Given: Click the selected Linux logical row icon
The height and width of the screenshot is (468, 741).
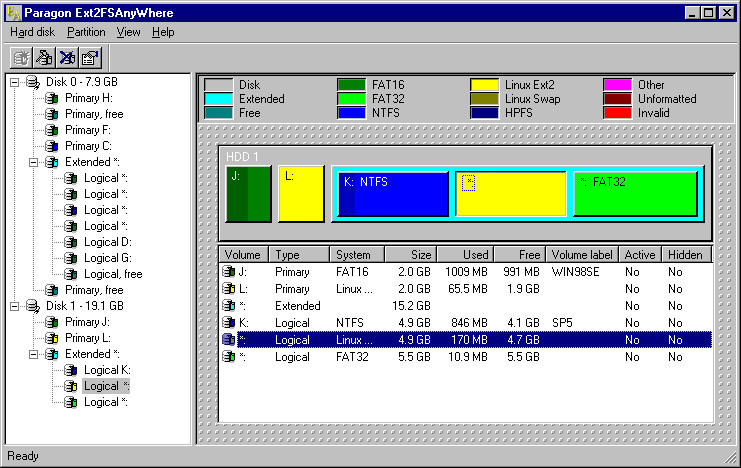Looking at the screenshot, I should [229, 339].
